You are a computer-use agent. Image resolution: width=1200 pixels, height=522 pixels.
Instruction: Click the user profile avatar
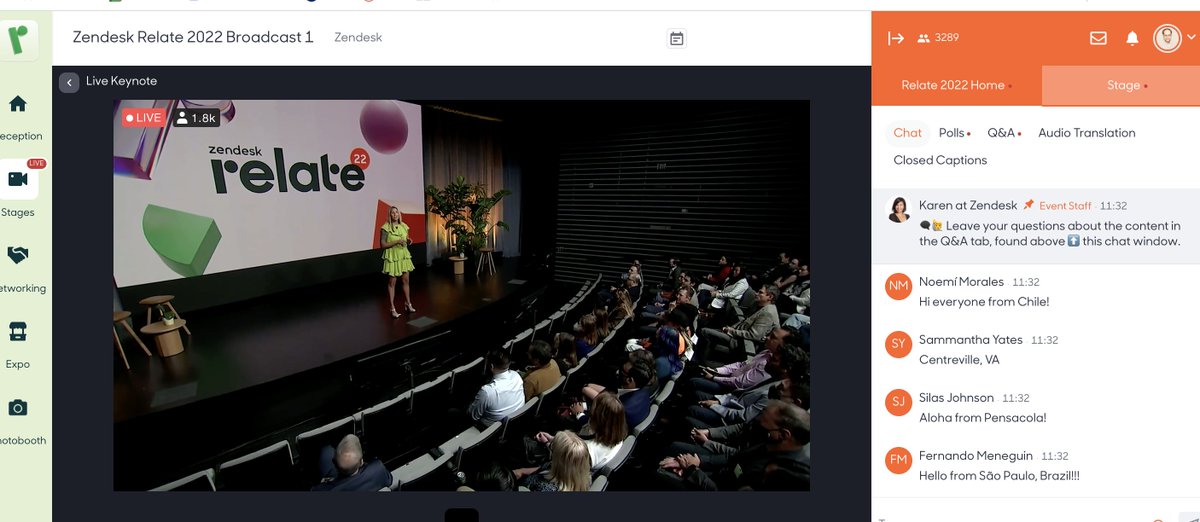(1167, 38)
